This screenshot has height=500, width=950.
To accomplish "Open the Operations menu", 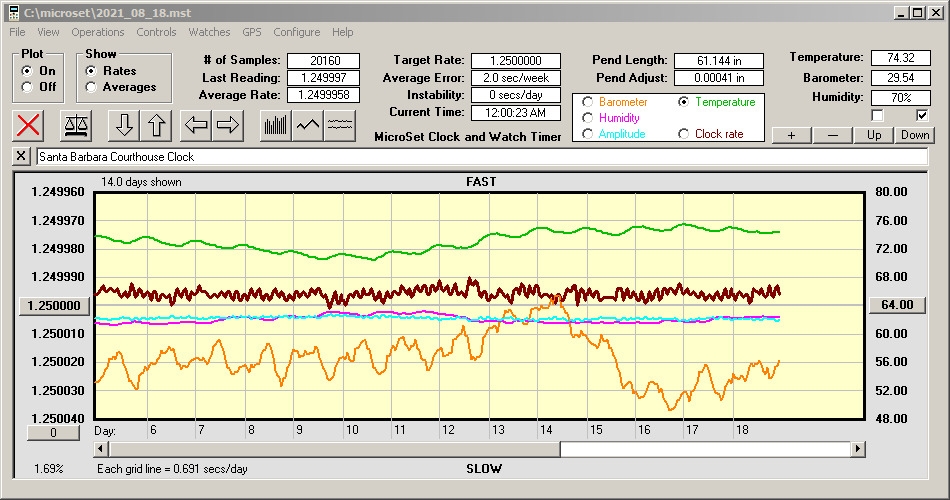I will 98,32.
